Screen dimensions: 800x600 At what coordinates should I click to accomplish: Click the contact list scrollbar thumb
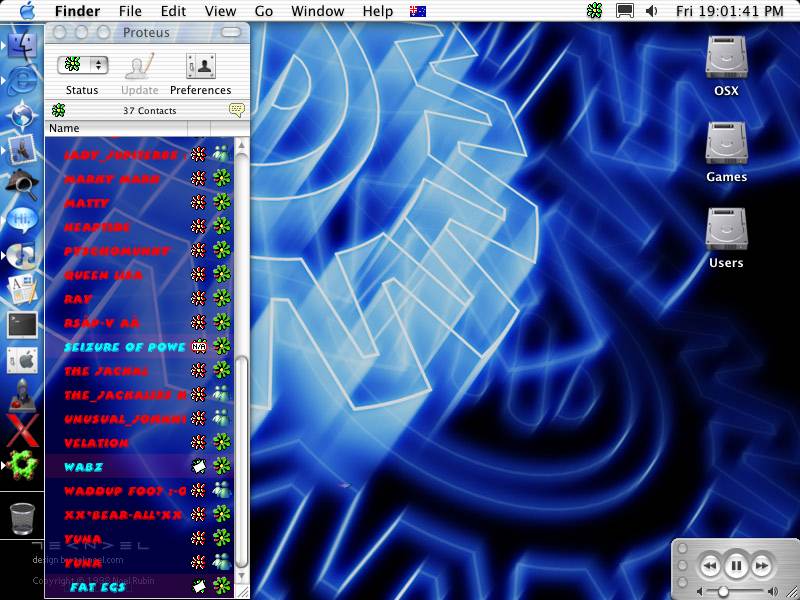point(242,462)
